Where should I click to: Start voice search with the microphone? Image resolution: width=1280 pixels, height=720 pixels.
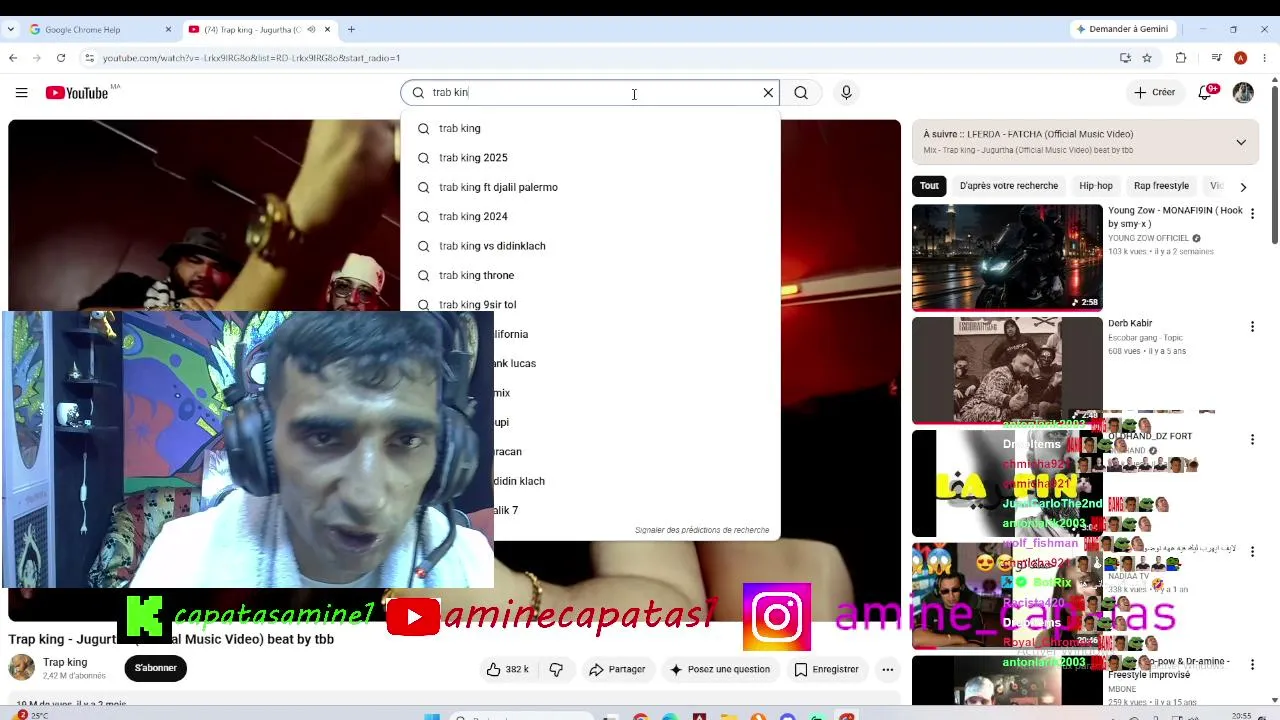pos(846,93)
